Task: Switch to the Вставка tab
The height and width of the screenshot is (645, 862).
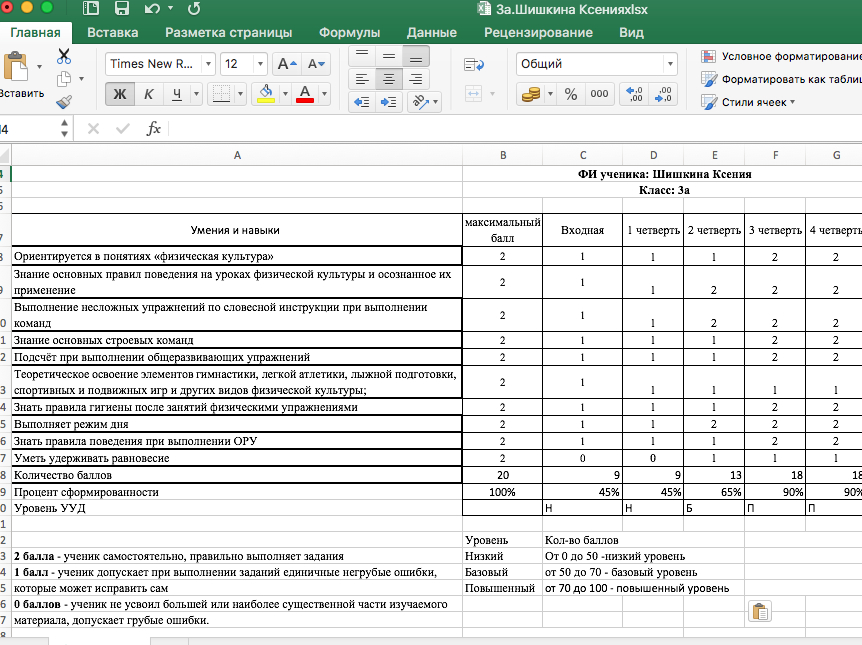Action: (113, 32)
